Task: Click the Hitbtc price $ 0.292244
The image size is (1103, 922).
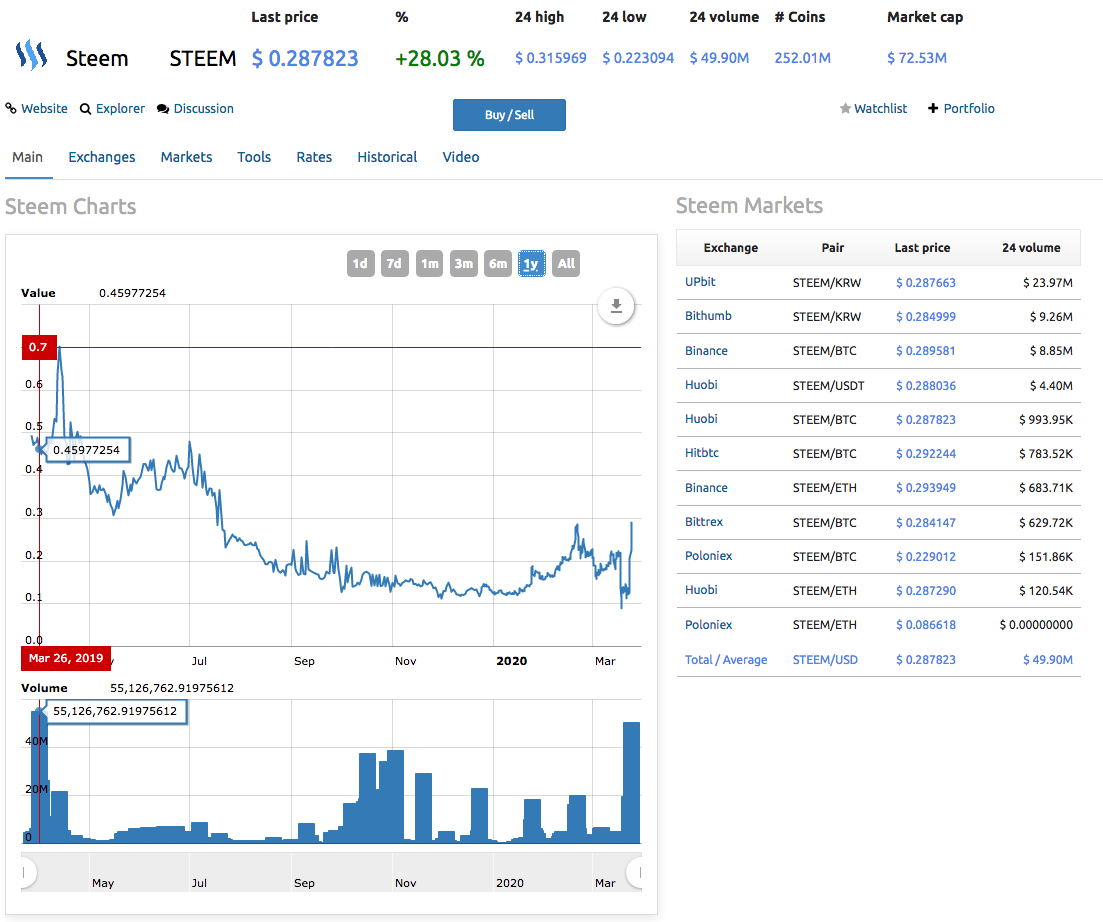Action: coord(926,454)
